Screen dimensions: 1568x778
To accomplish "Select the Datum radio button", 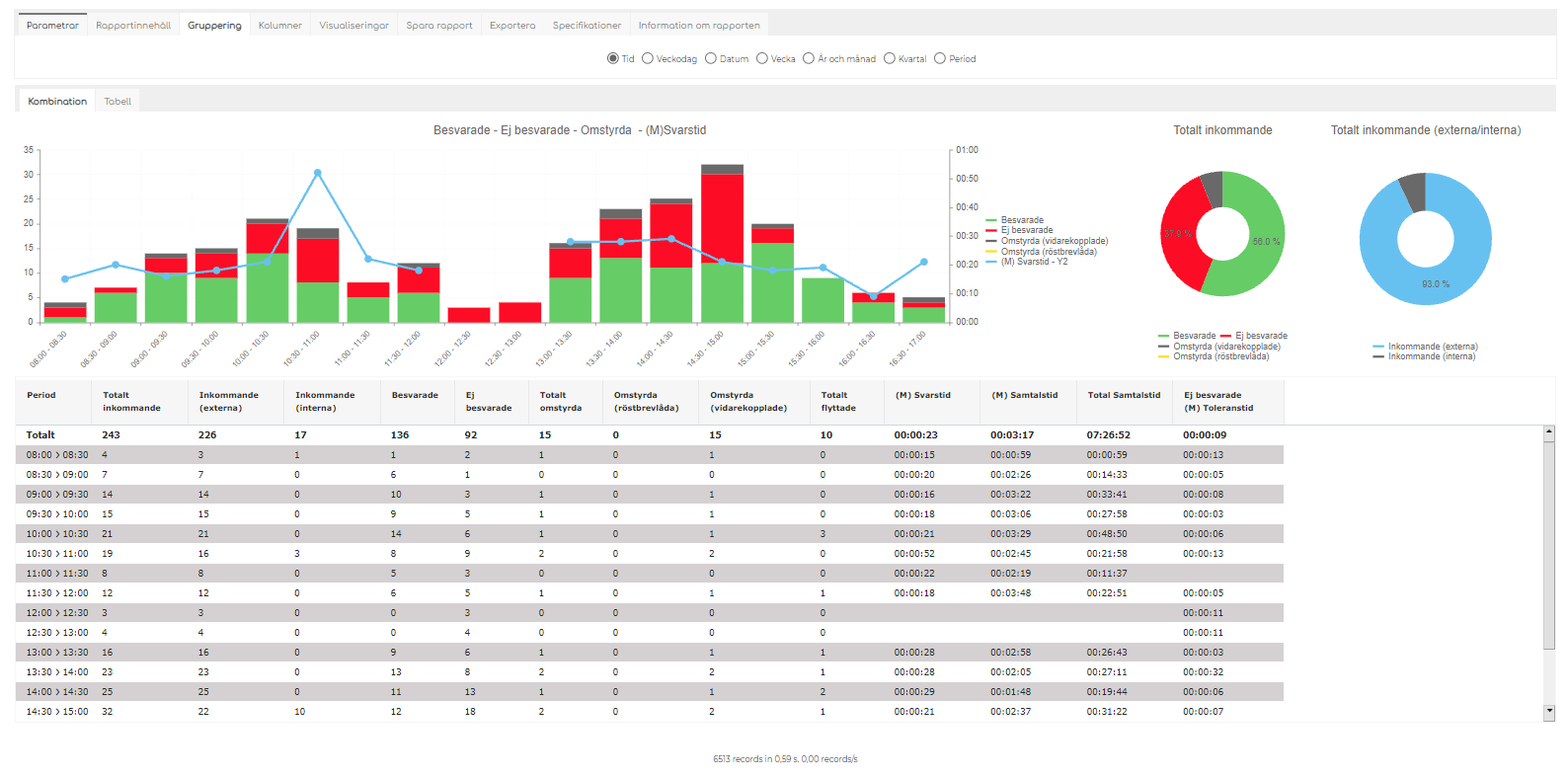I will point(711,58).
